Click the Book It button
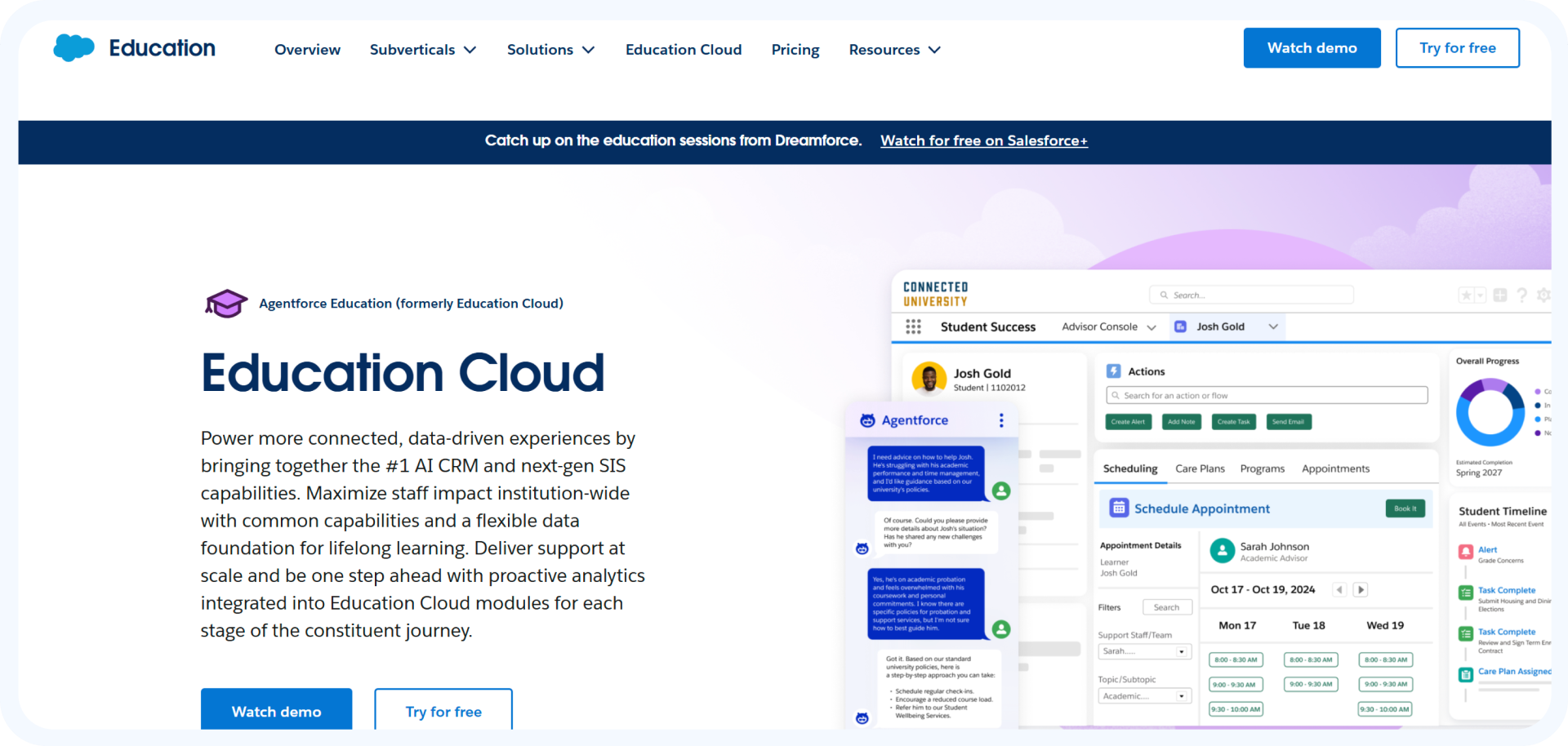This screenshot has height=746, width=1568. coord(1405,508)
